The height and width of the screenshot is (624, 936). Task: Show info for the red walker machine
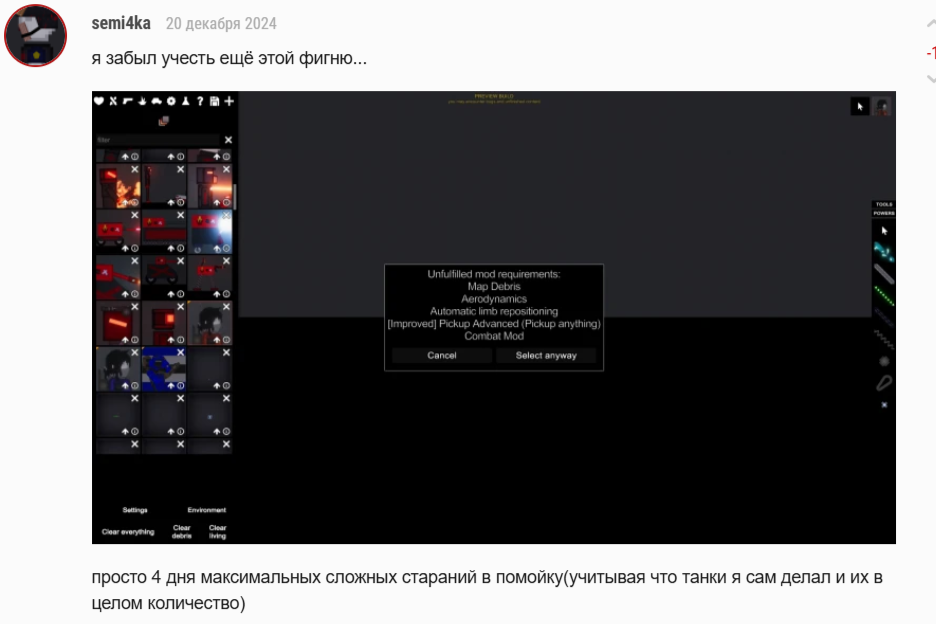(226, 294)
